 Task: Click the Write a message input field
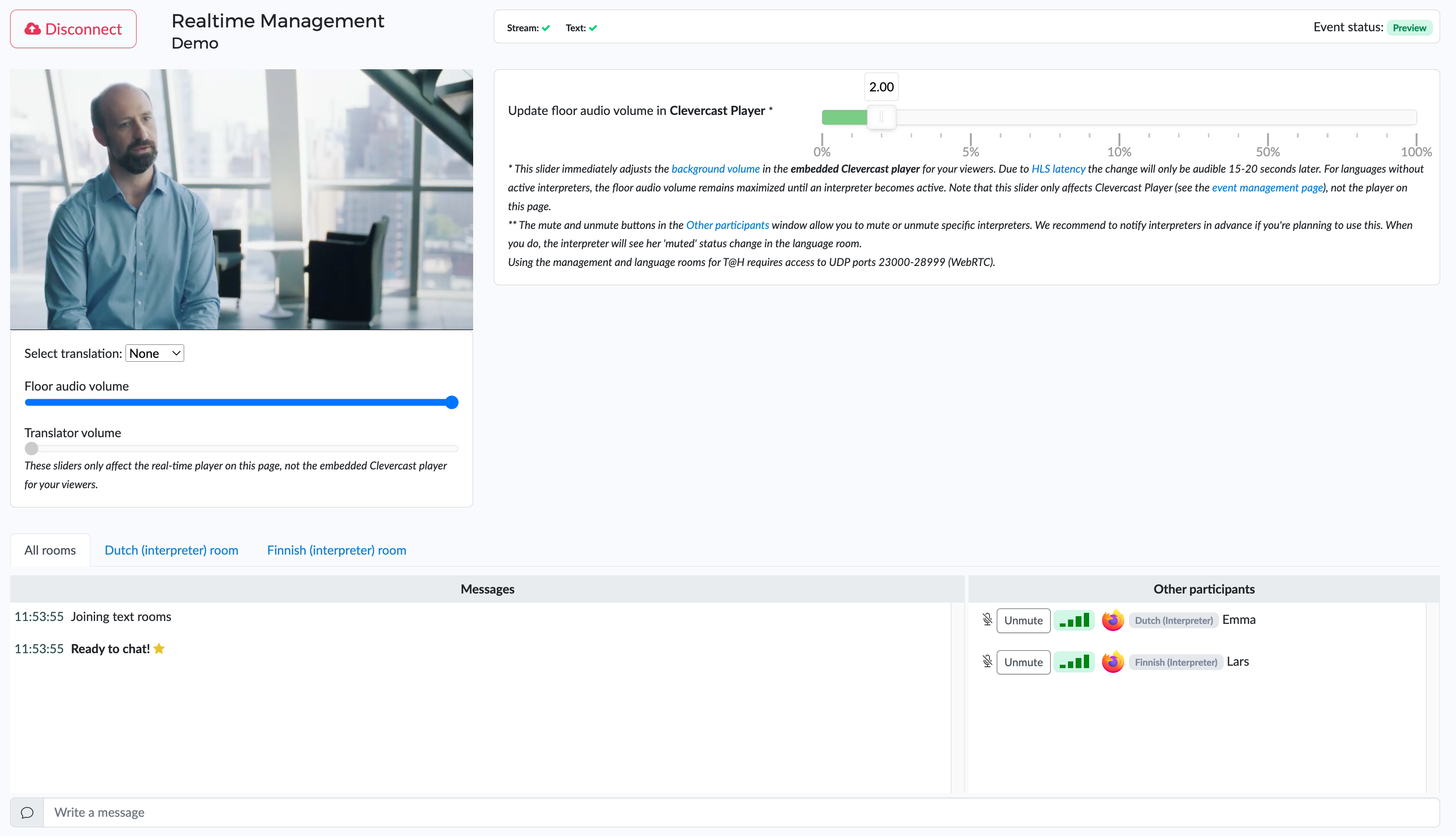741,812
